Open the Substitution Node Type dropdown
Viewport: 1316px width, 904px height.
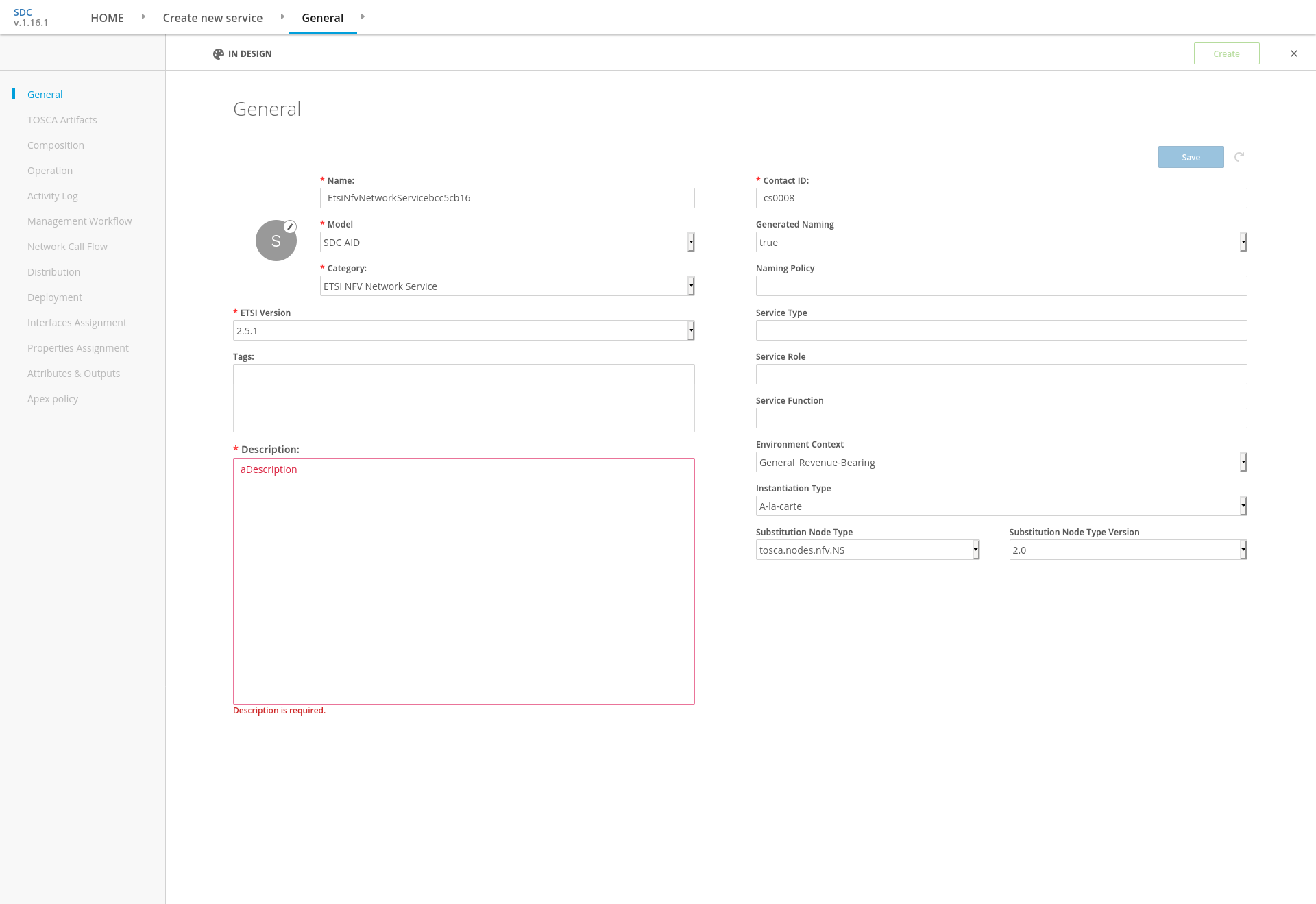[x=867, y=550]
